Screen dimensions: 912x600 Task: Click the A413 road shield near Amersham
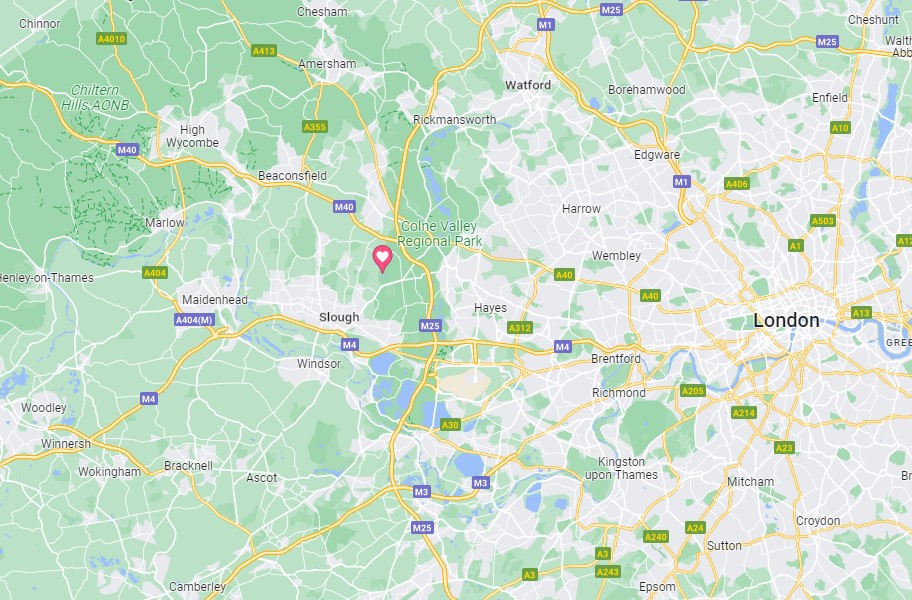tap(263, 51)
